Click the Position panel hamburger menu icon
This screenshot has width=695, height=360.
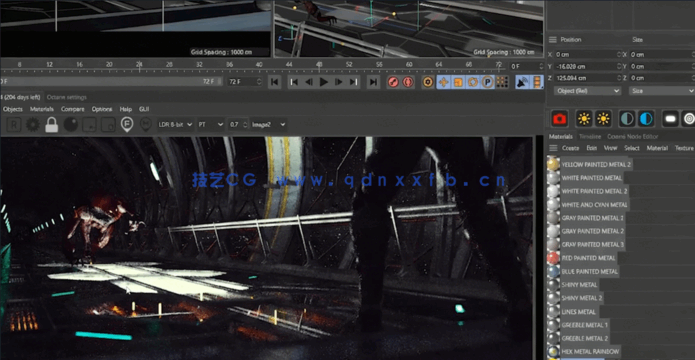click(x=553, y=39)
